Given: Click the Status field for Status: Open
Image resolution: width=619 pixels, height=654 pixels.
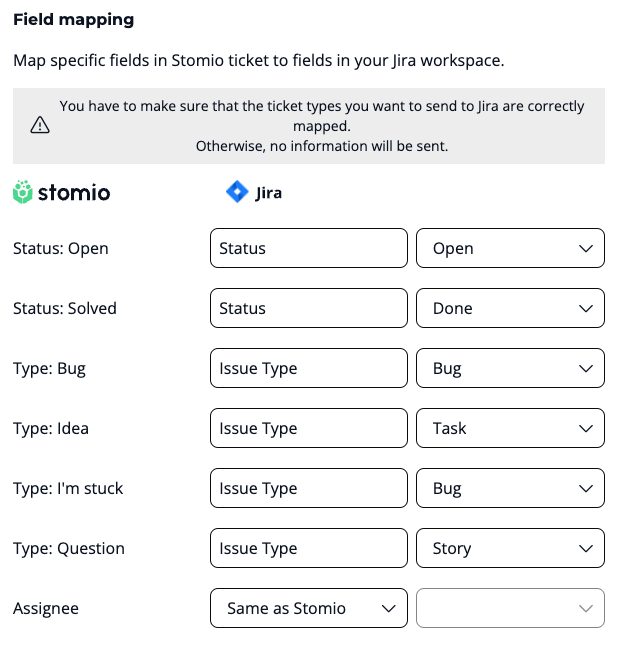Looking at the screenshot, I should click(x=309, y=248).
